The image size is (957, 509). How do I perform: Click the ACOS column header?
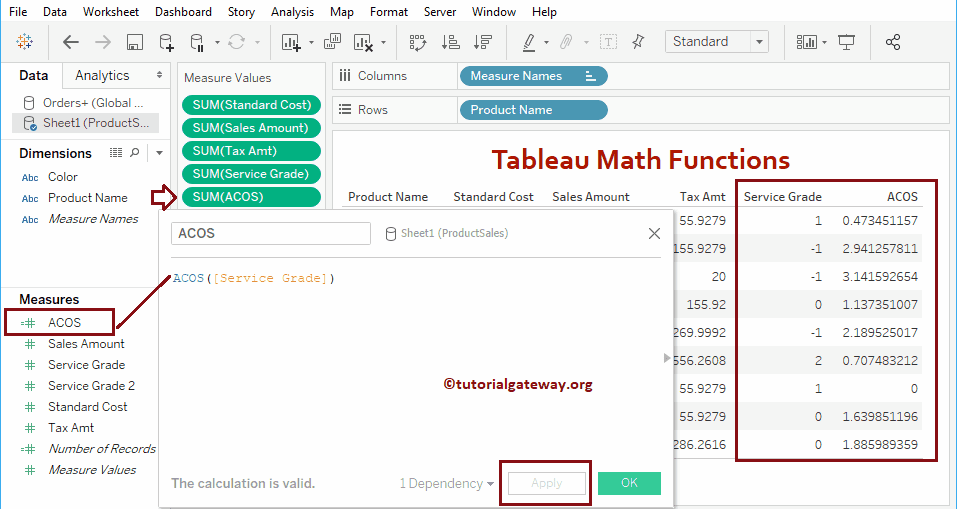tap(902, 197)
